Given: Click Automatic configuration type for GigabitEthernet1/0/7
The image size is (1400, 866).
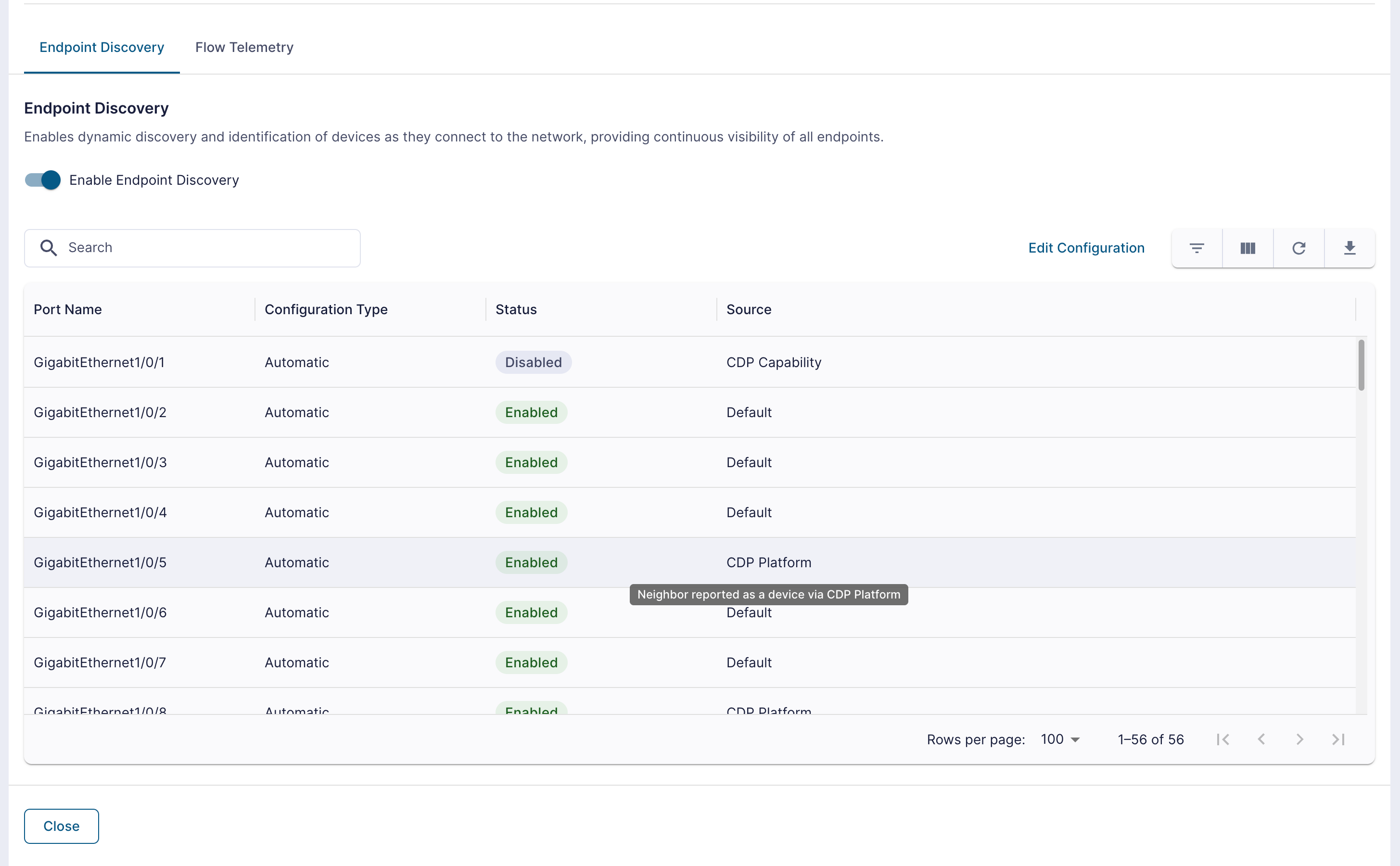Looking at the screenshot, I should coord(297,662).
